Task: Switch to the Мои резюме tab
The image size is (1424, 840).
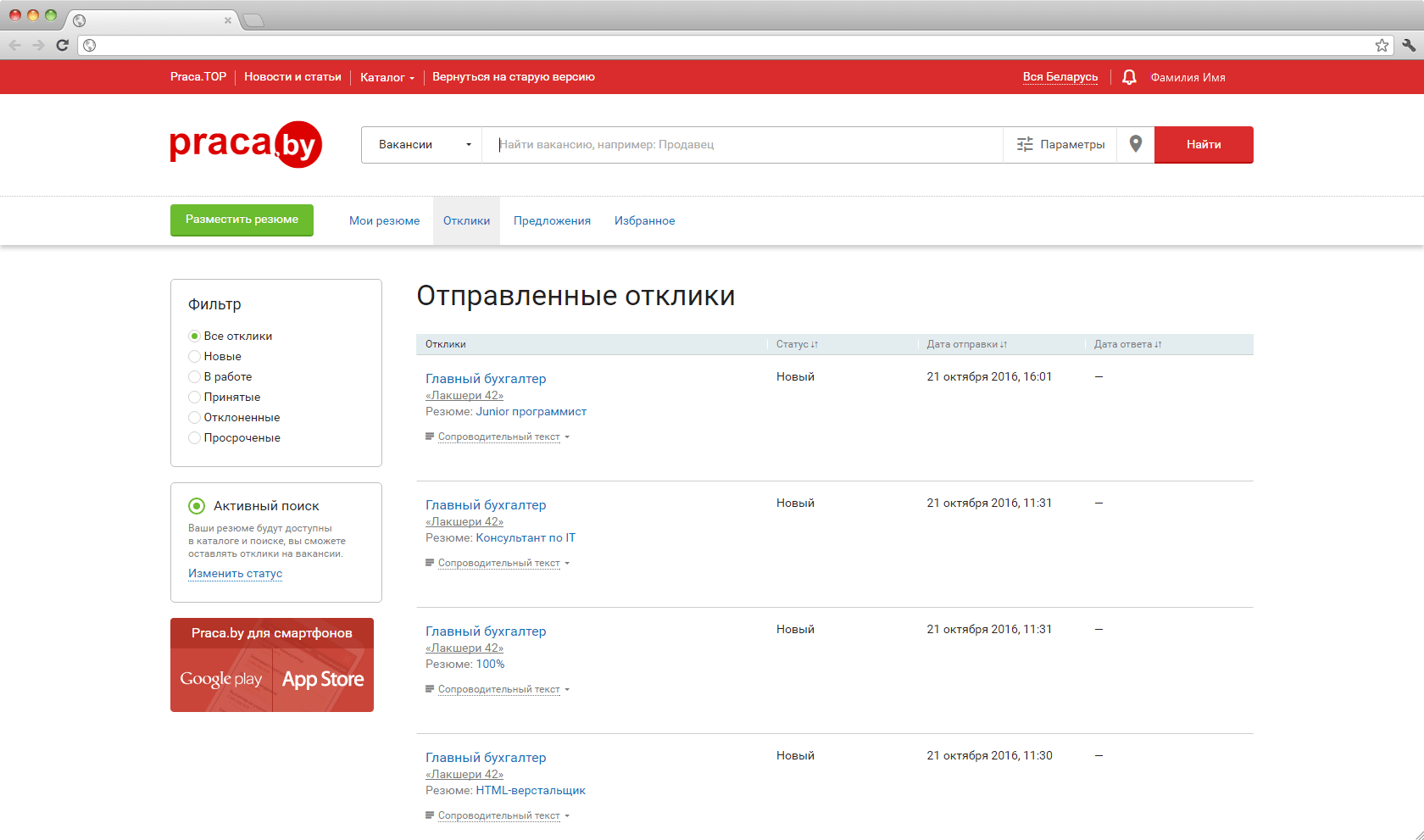Action: coord(384,221)
